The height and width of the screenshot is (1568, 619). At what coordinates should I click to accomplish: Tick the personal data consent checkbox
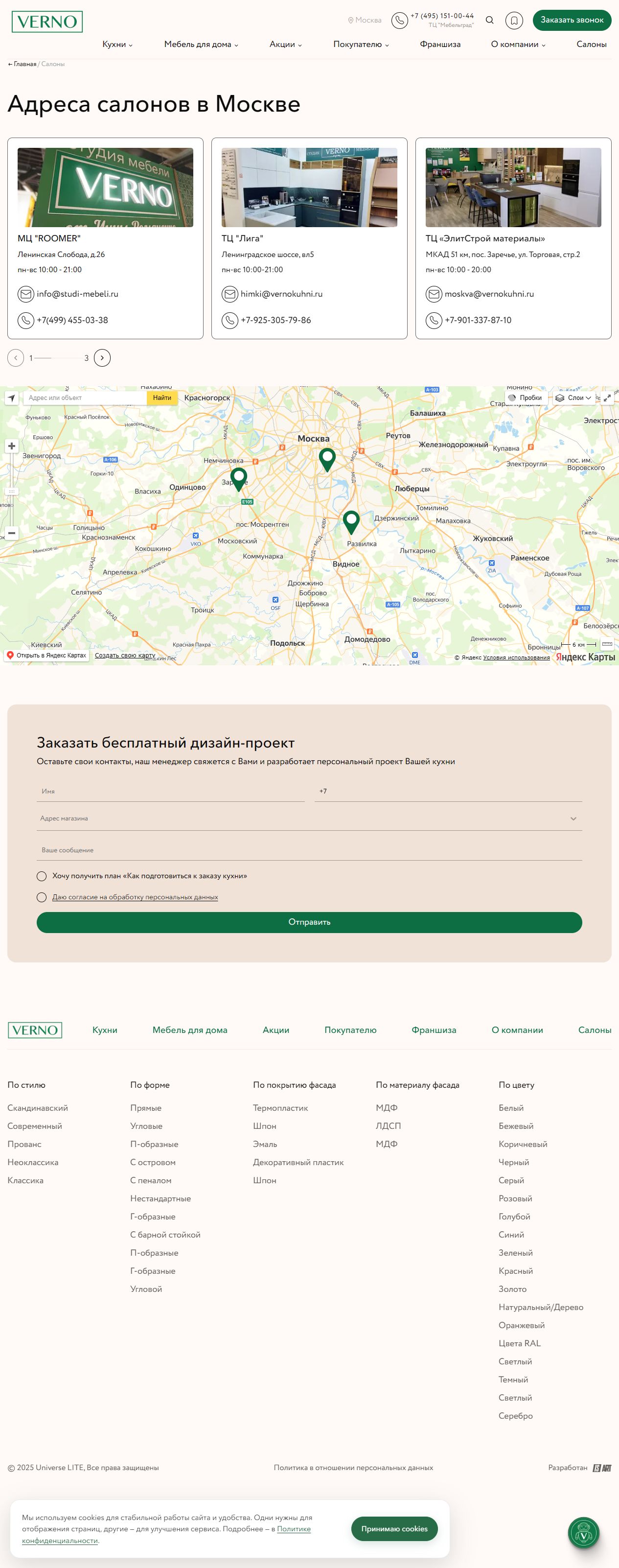pos(42,897)
